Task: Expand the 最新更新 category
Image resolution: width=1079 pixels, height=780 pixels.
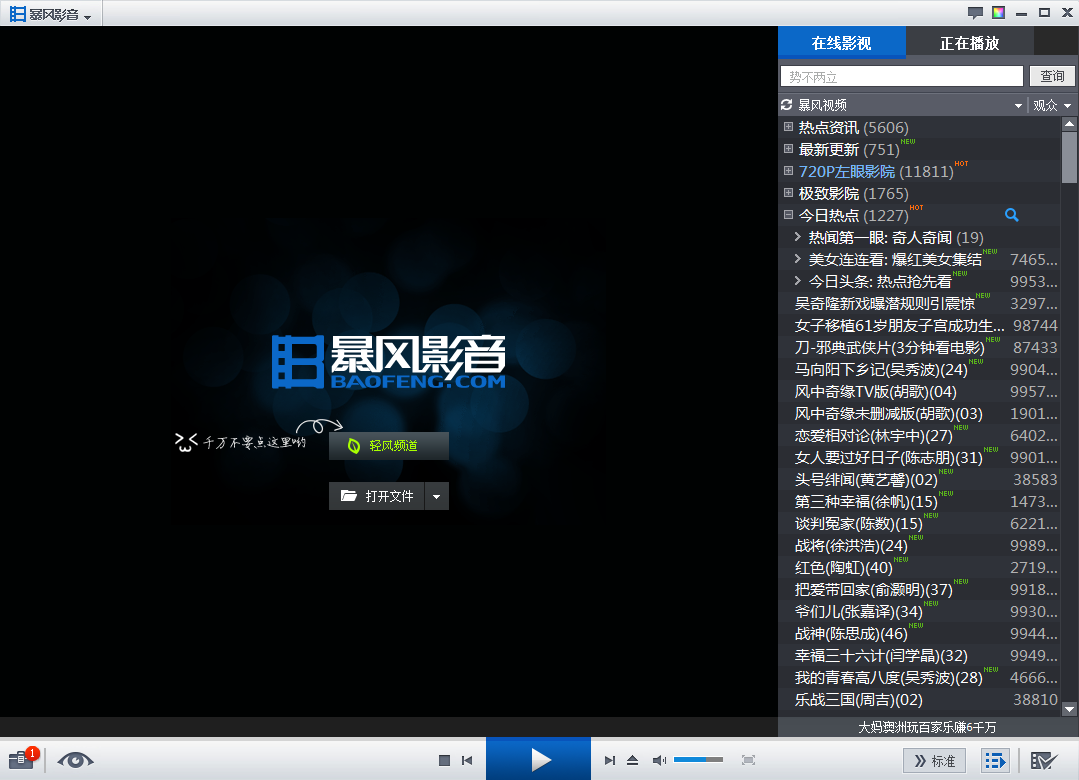Action: coord(789,149)
